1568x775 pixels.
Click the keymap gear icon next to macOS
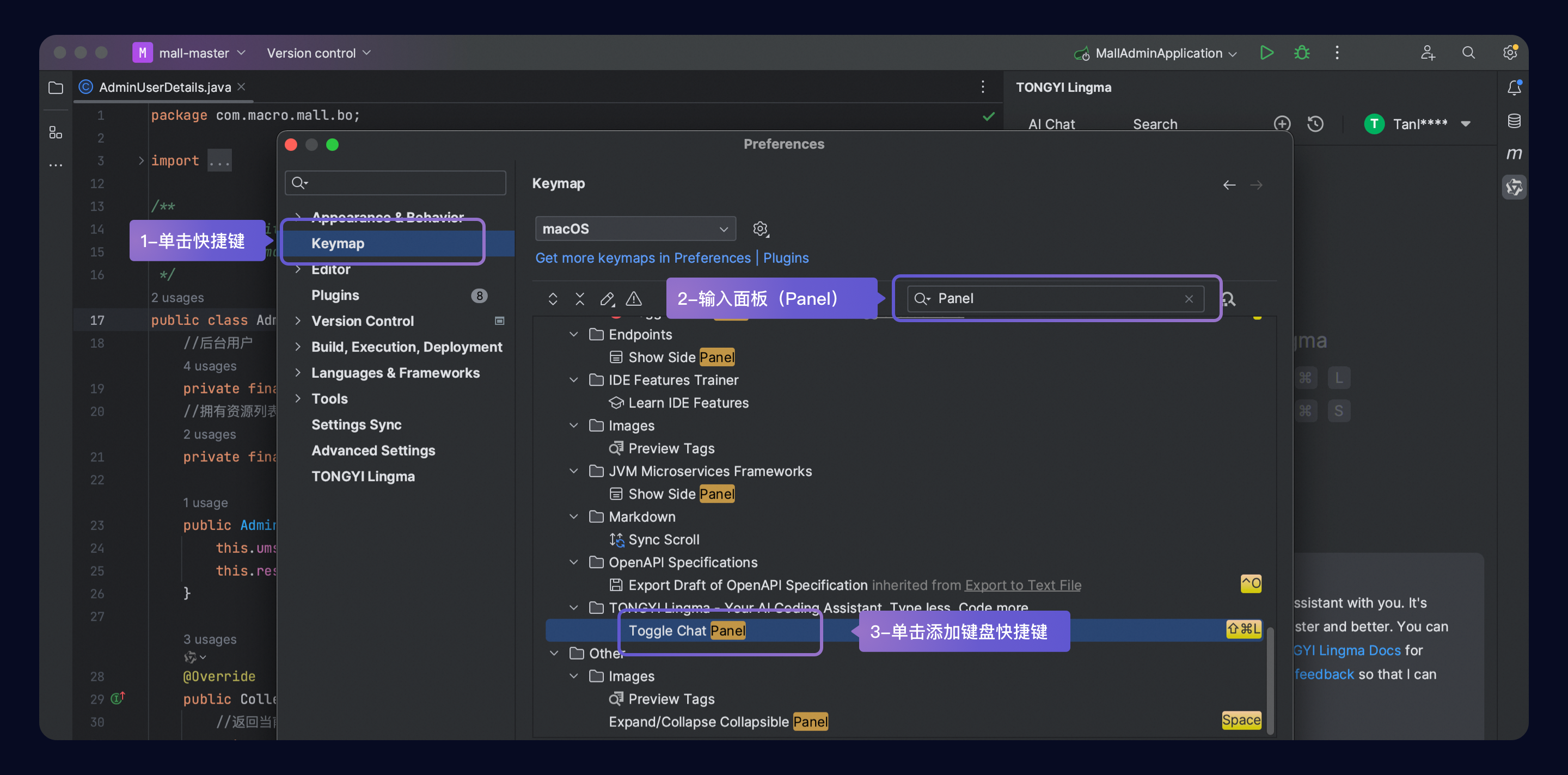(x=760, y=229)
